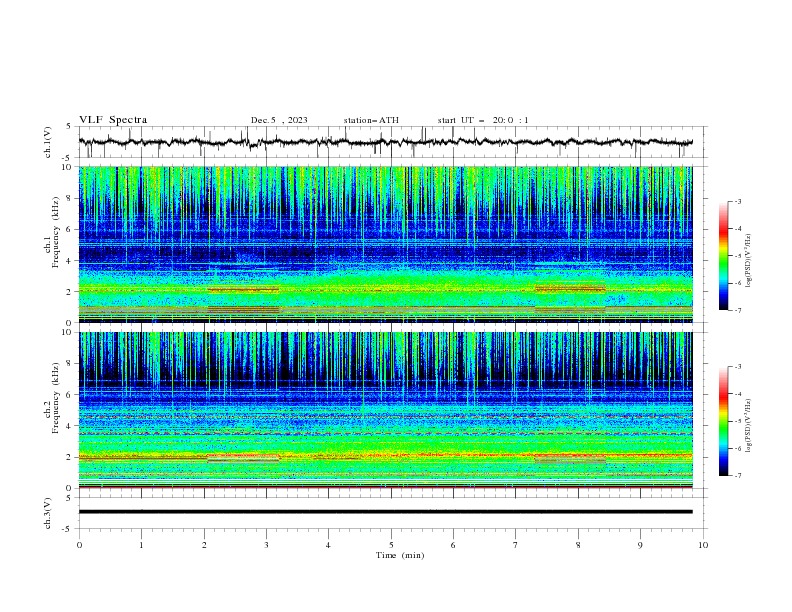Click the ch.1 spectrogram panel
792x612 pixels.
(x=385, y=244)
